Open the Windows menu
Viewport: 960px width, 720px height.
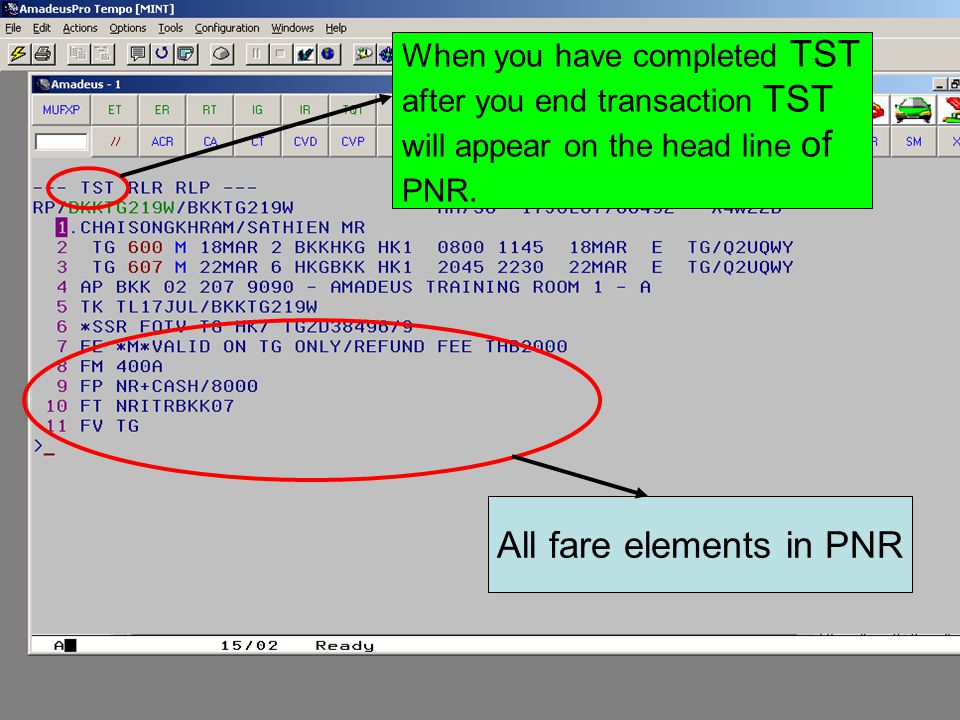pos(292,28)
